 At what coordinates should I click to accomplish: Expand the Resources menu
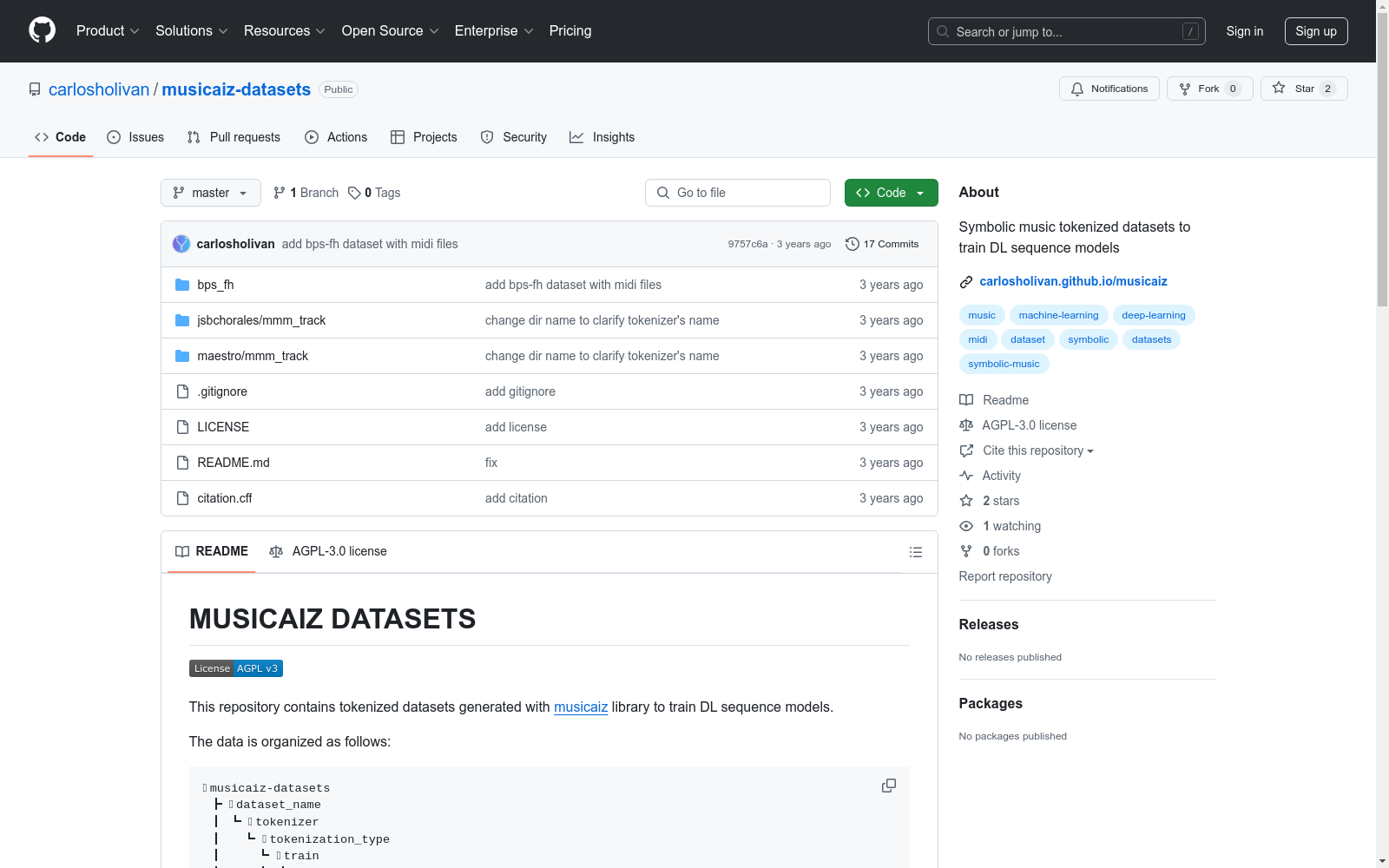coord(285,31)
